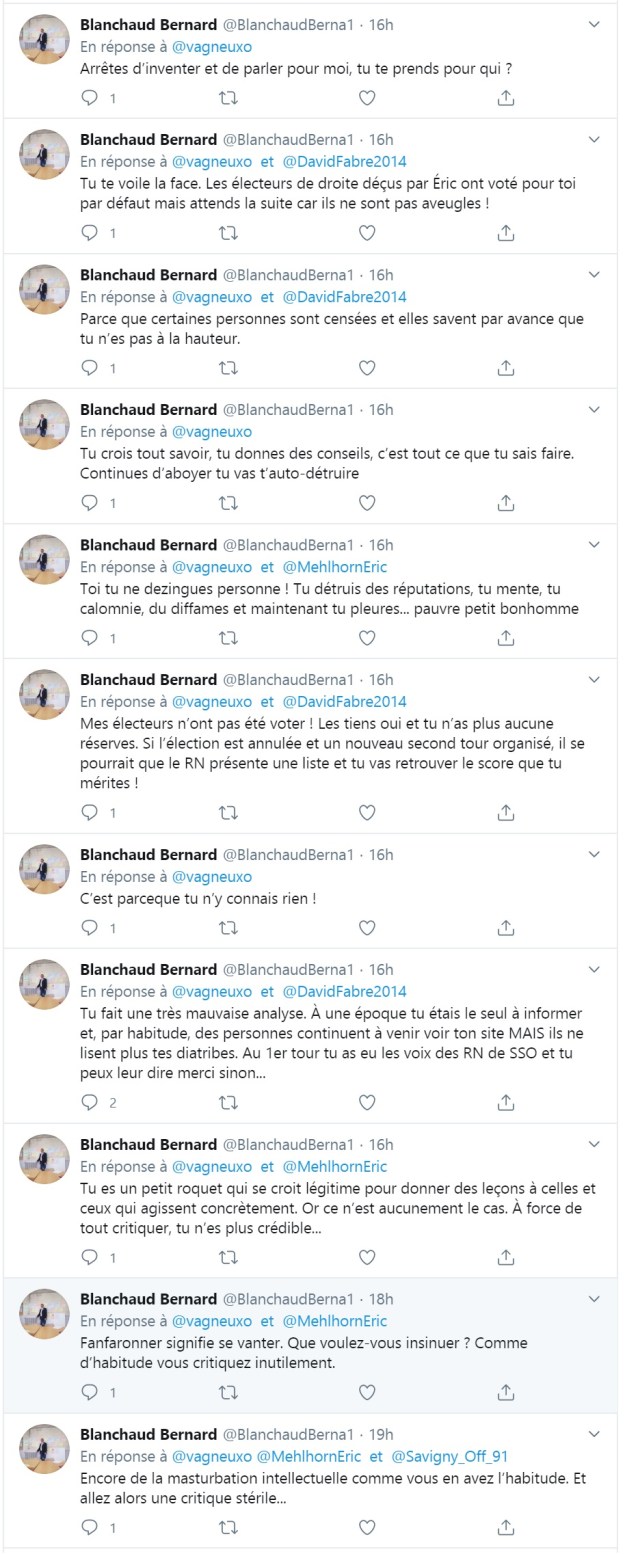The height and width of the screenshot is (1554, 625).
Task: Expand options menu for 'Tu crois tout savoir' tweet
Action: pos(594,409)
